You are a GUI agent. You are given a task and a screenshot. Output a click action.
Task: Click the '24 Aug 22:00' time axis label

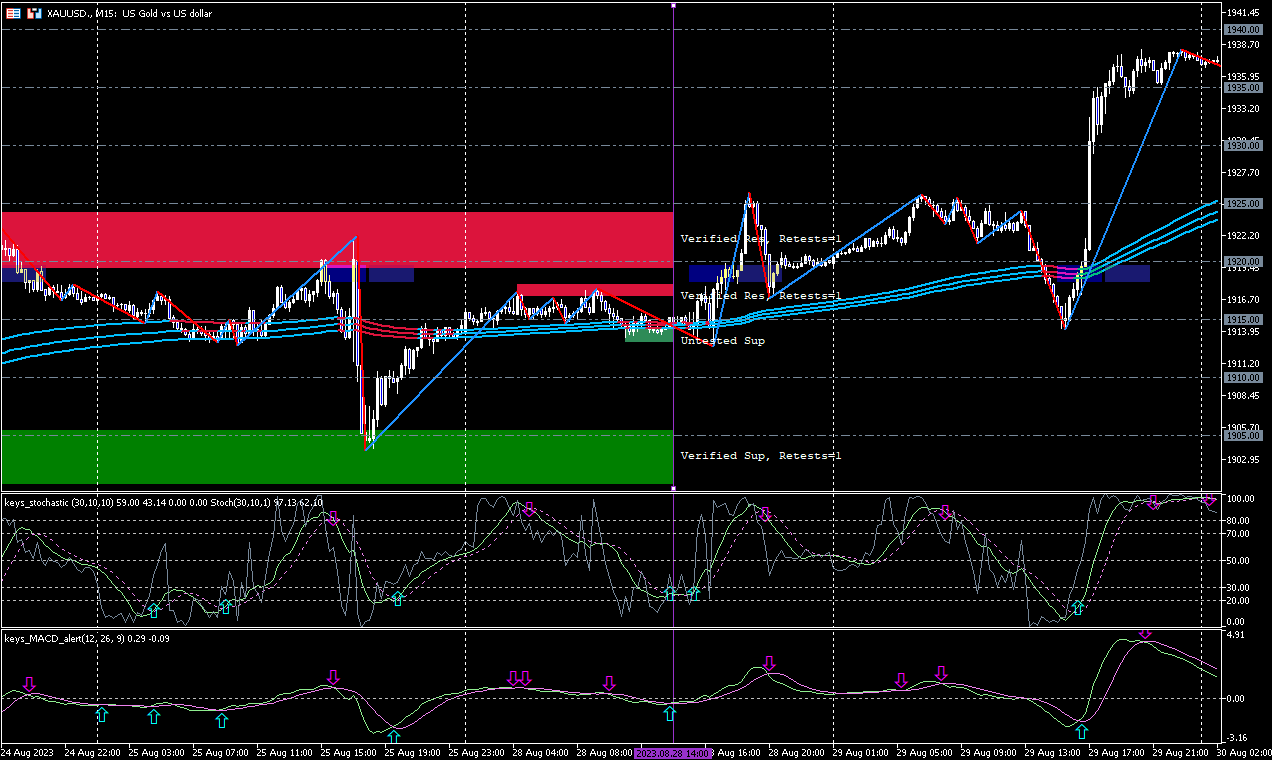tap(93, 751)
